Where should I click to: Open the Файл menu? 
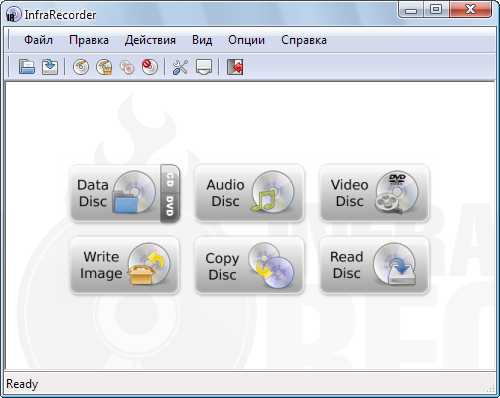[x=38, y=40]
